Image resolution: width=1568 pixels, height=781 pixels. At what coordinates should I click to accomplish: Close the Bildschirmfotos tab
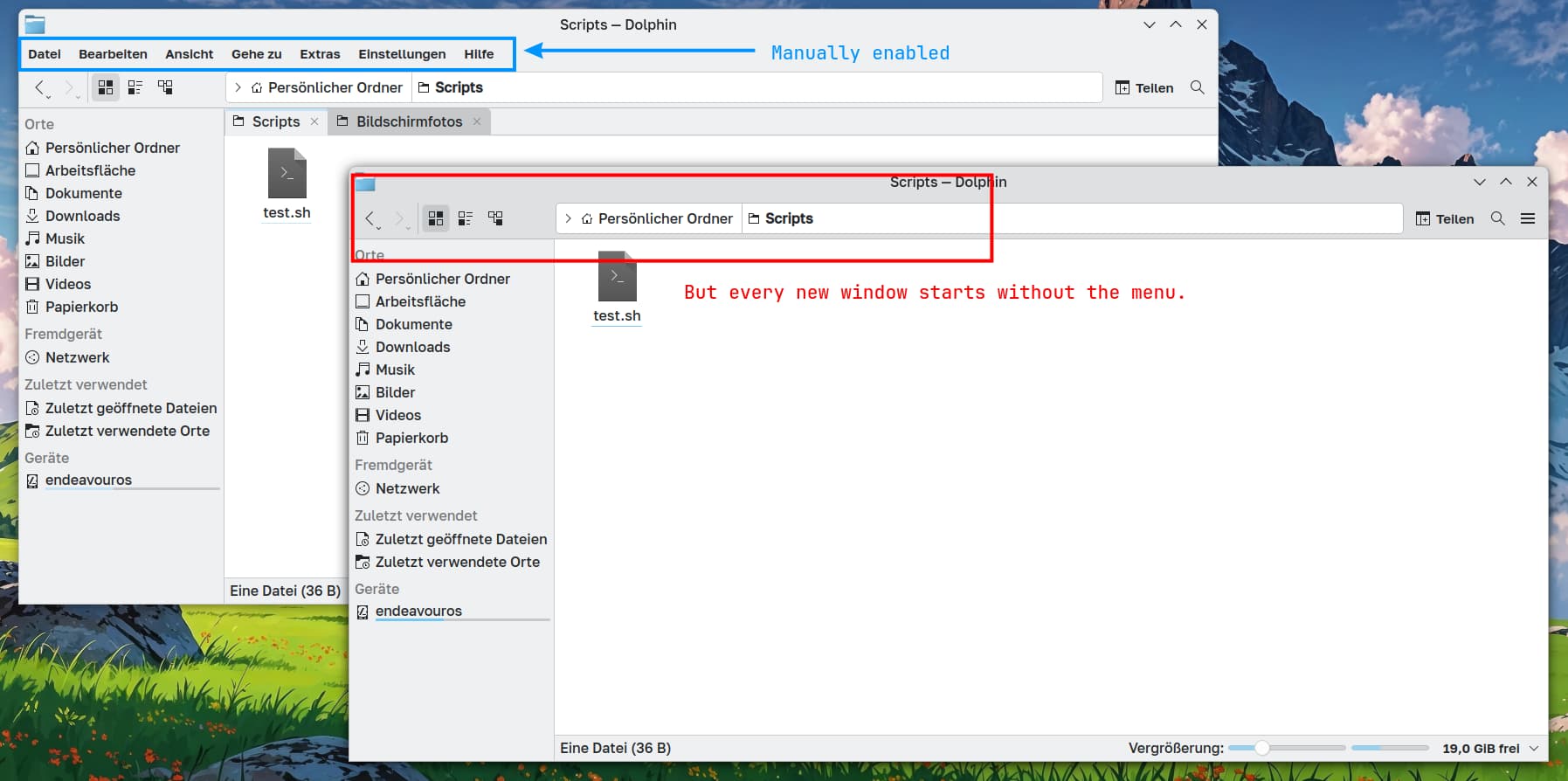[x=477, y=121]
